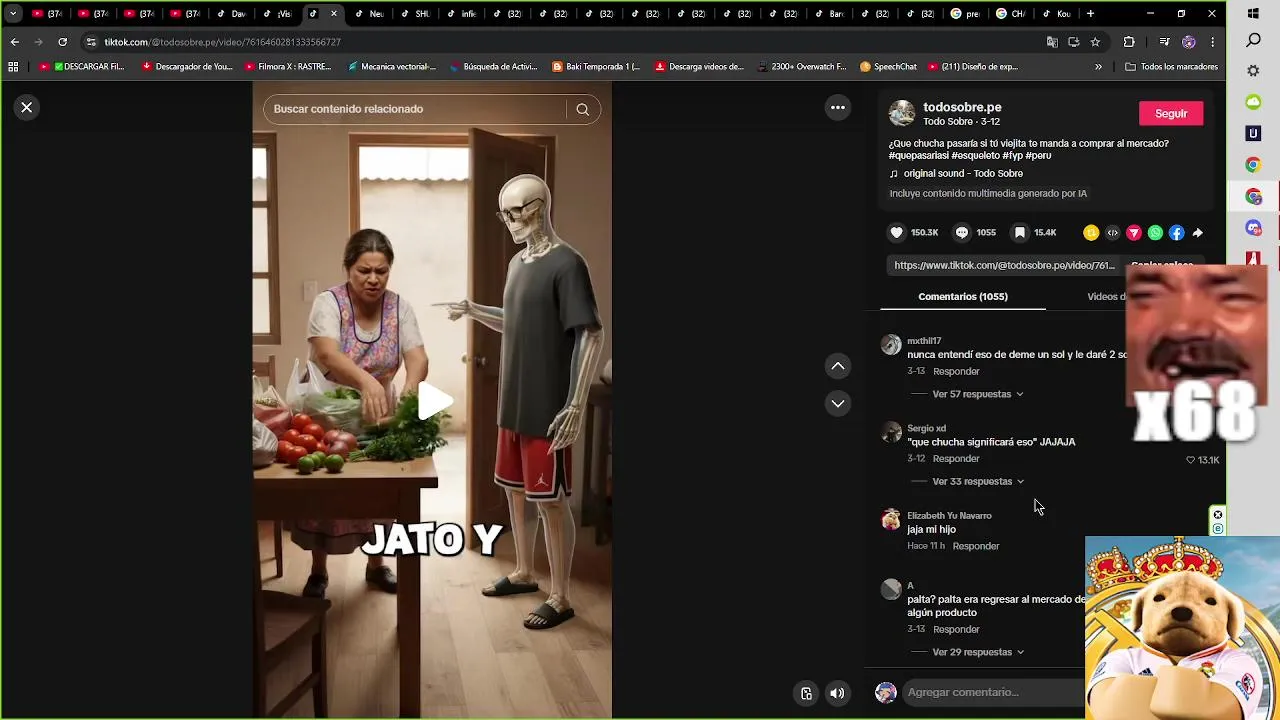
Task: Open the #quepasariasi hashtag
Action: (x=919, y=156)
